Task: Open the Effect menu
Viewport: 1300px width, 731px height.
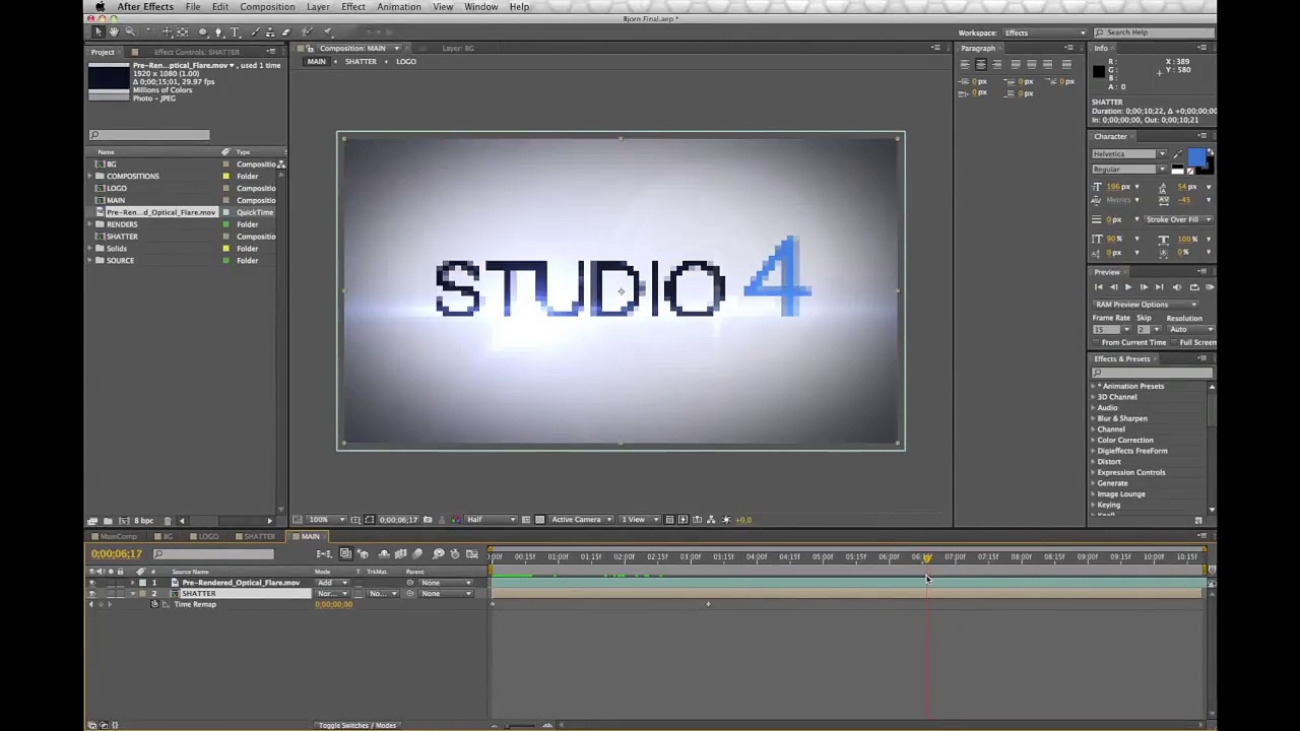Action: (x=353, y=7)
